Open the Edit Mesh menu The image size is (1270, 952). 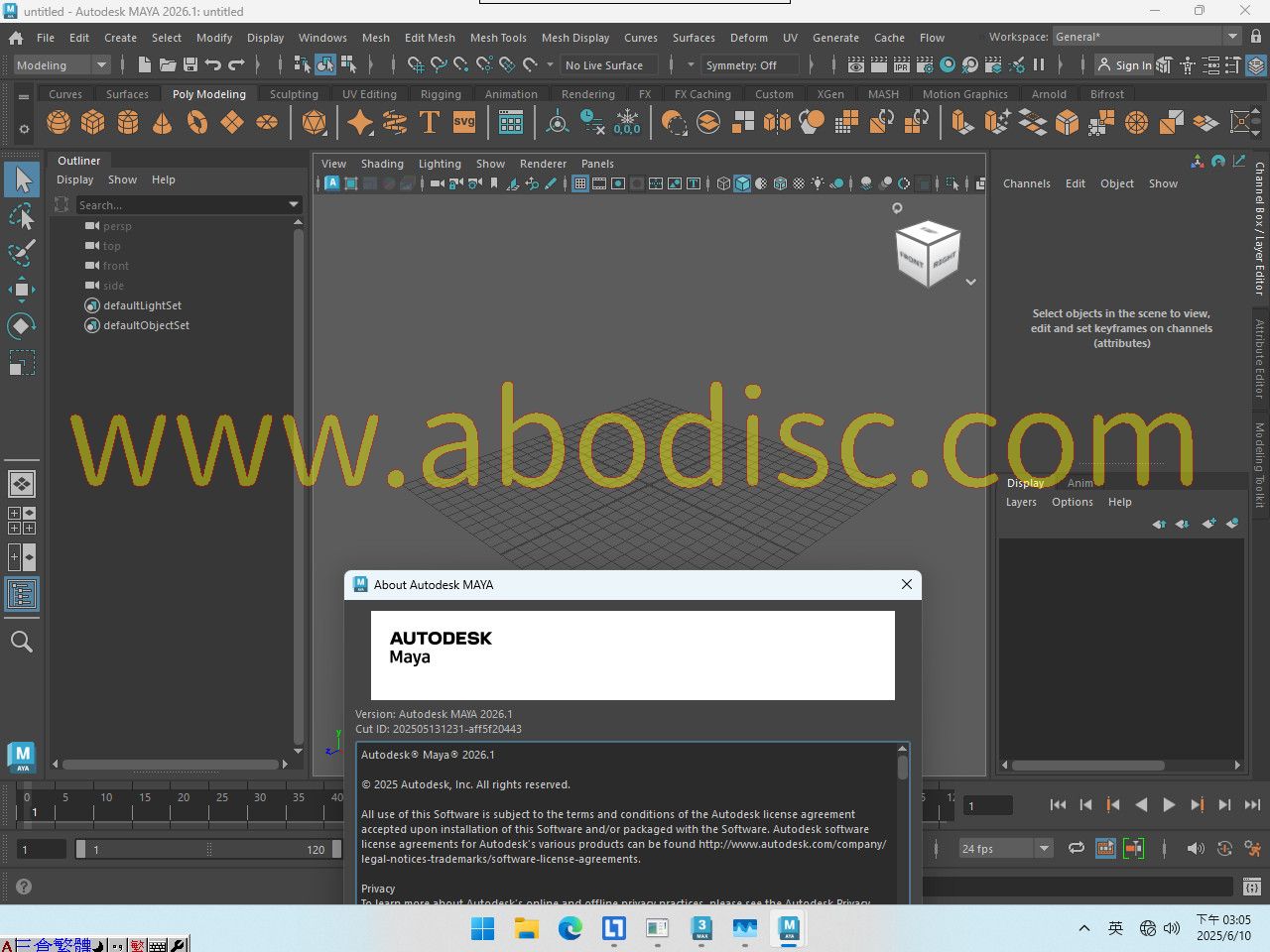pyautogui.click(x=430, y=38)
